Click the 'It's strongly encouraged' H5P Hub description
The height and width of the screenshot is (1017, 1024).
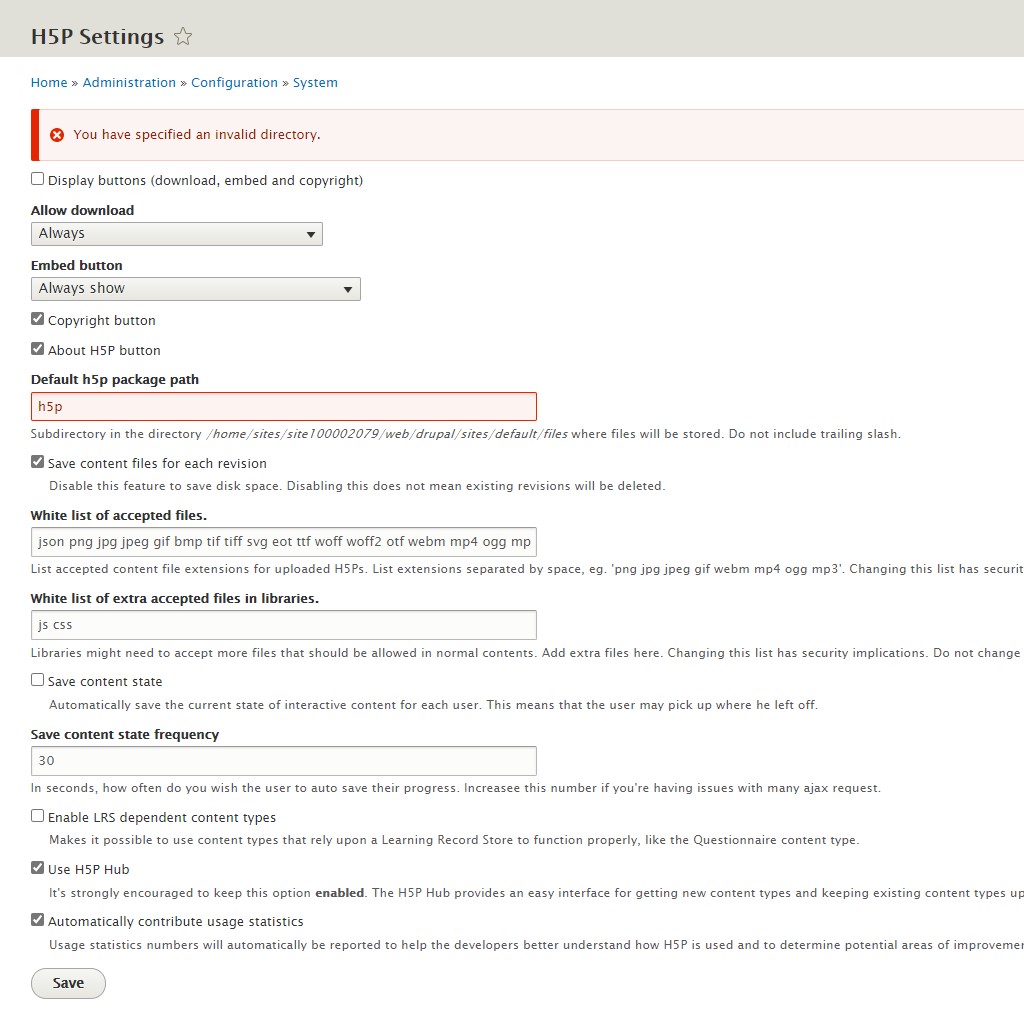[536, 893]
